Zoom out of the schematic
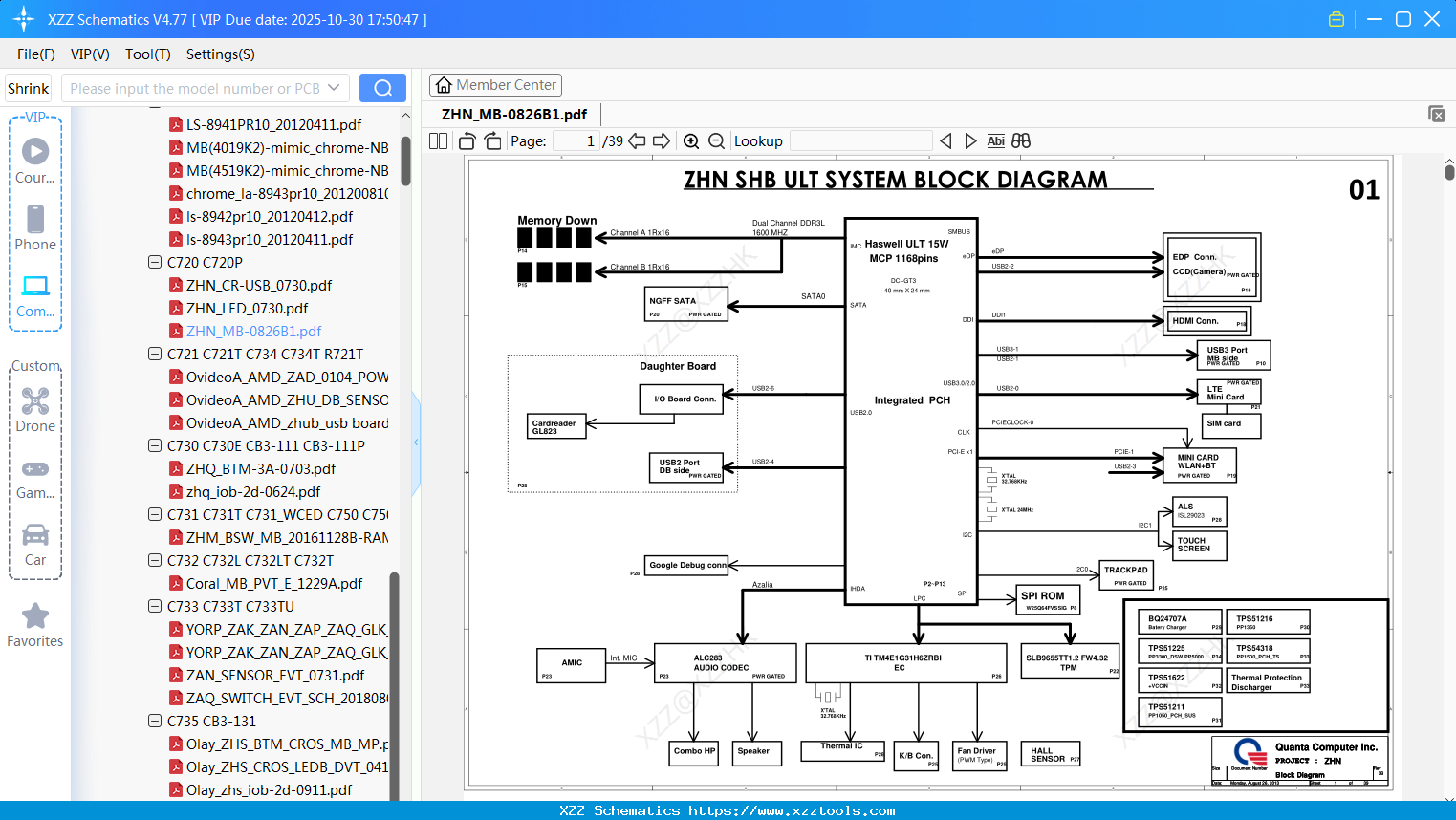 [716, 141]
